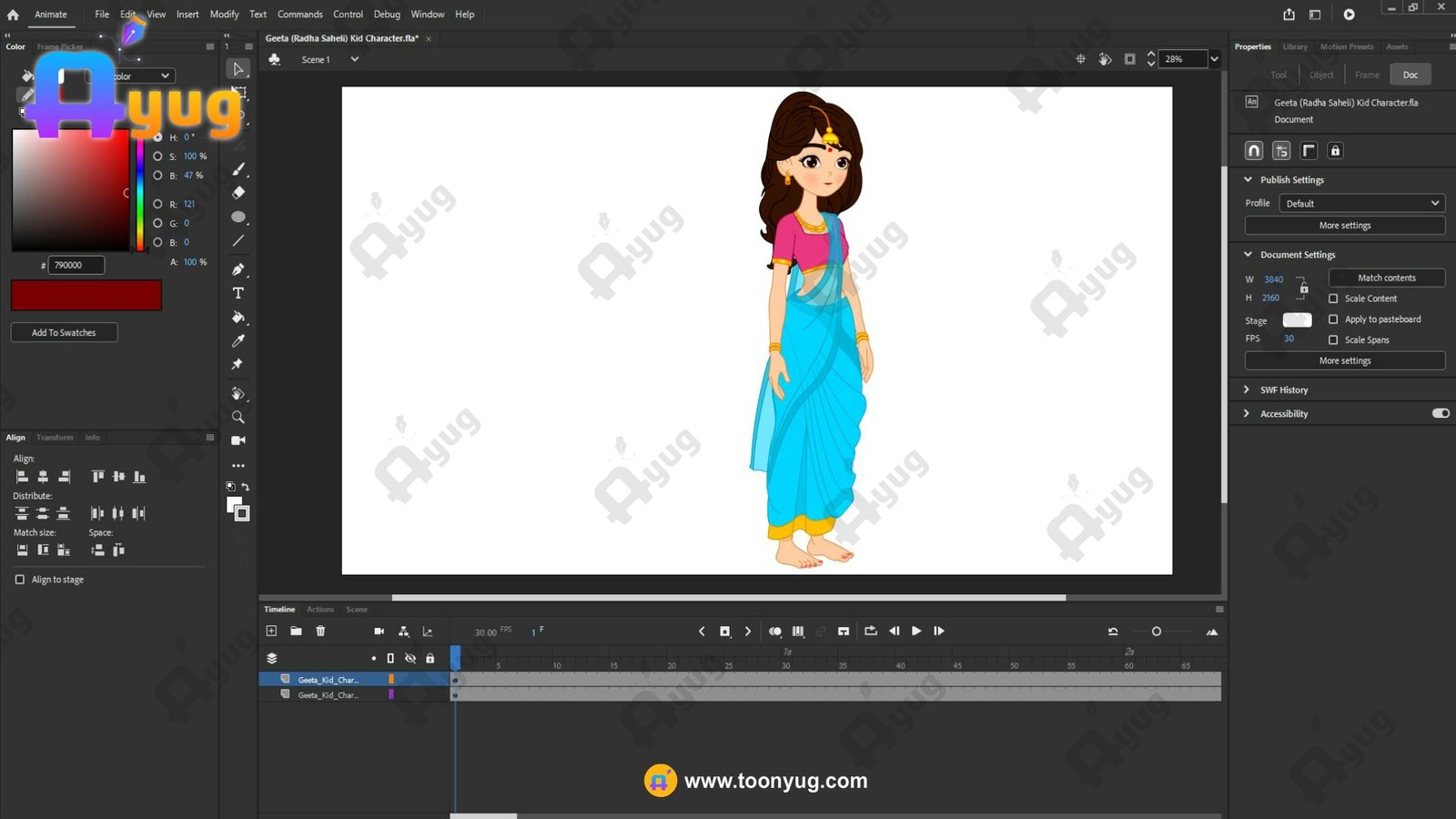Swap stroke and fill colors

pos(245,487)
